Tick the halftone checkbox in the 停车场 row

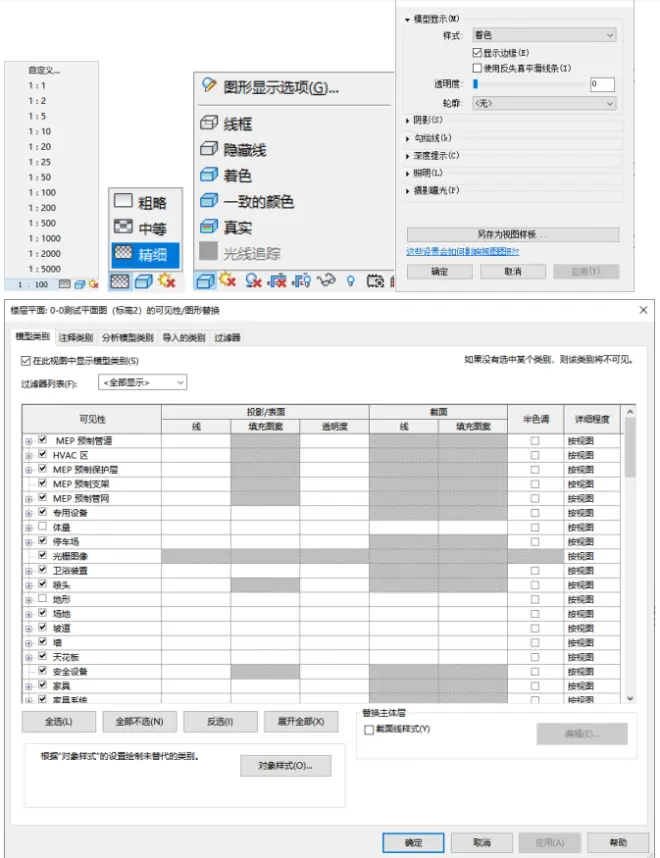[535, 541]
